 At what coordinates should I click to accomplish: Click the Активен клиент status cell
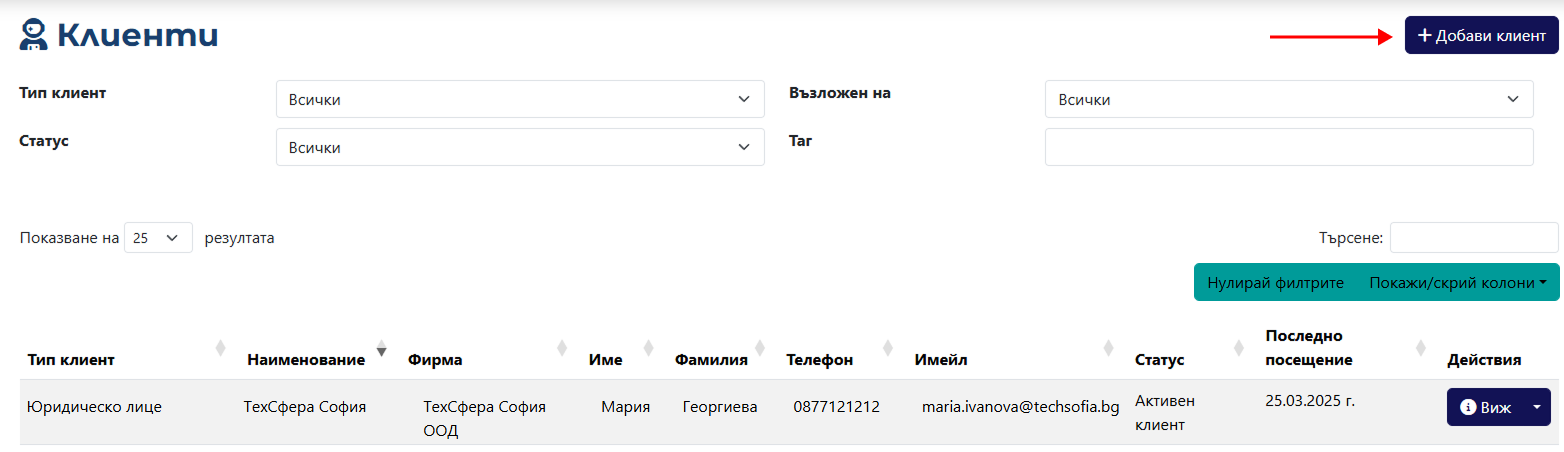[x=1165, y=413]
